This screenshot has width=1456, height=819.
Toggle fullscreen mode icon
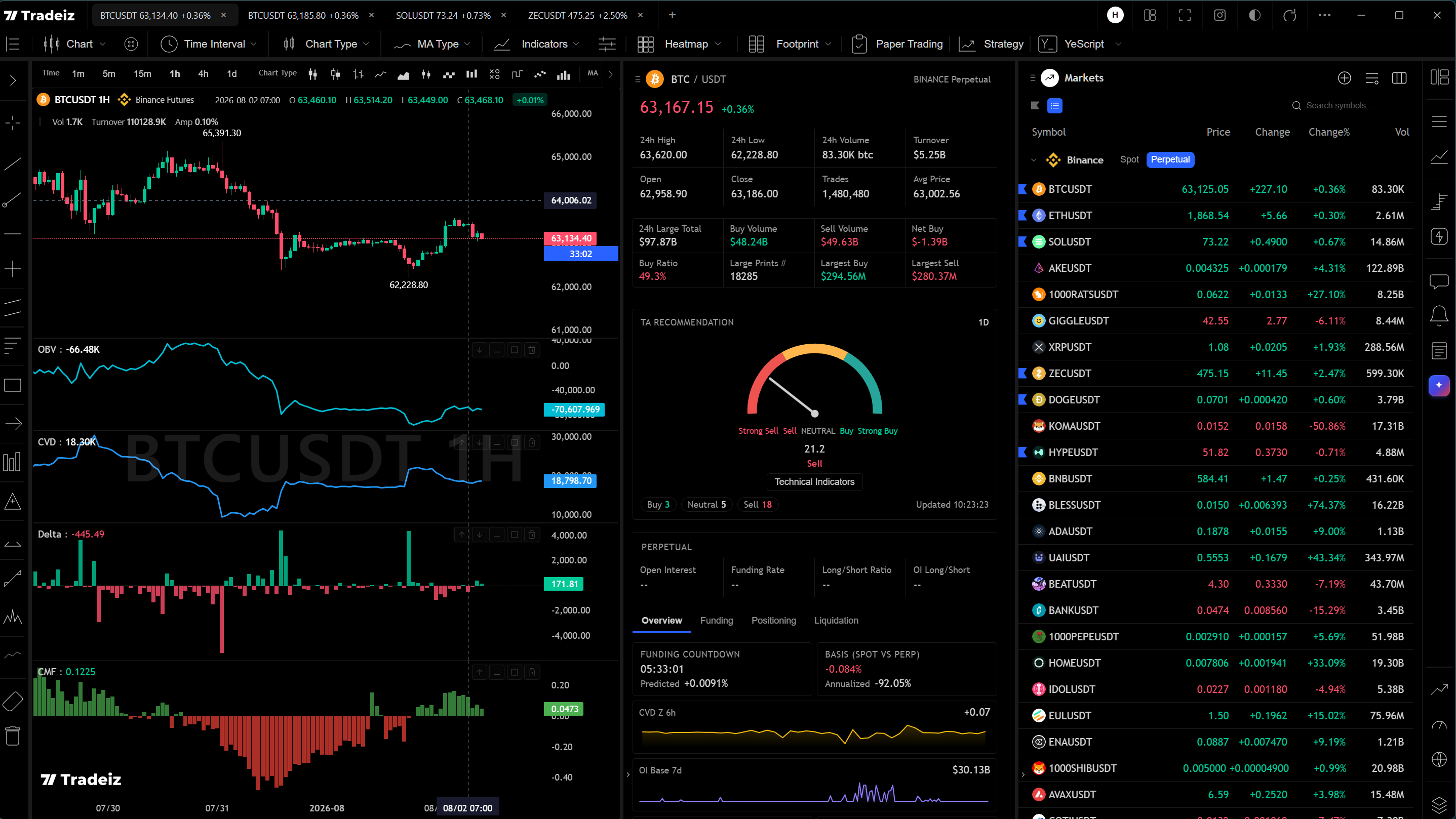click(x=1185, y=15)
